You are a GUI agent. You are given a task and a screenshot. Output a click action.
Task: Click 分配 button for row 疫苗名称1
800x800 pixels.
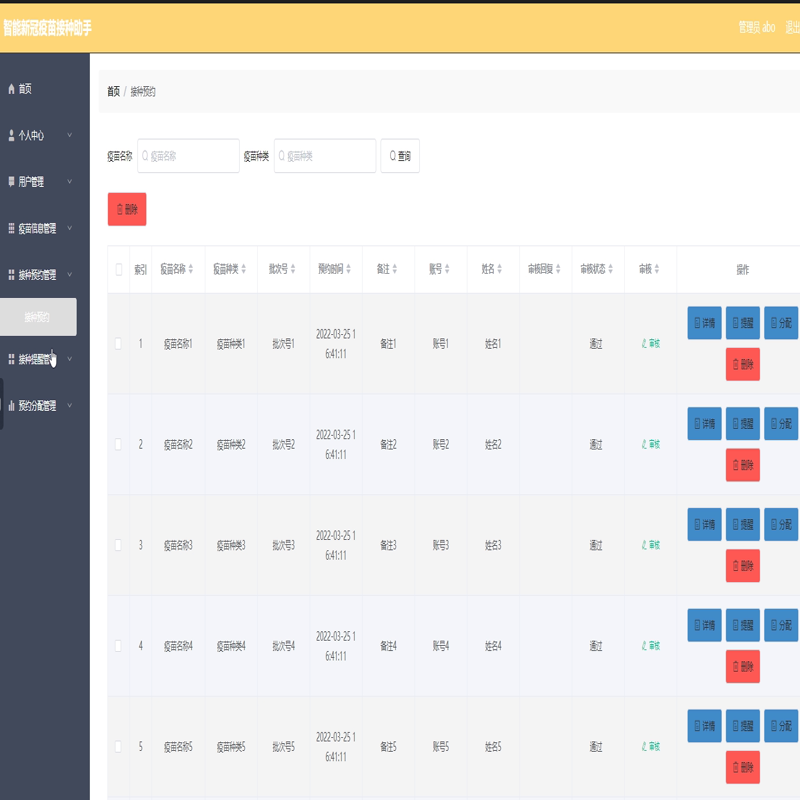click(781, 322)
